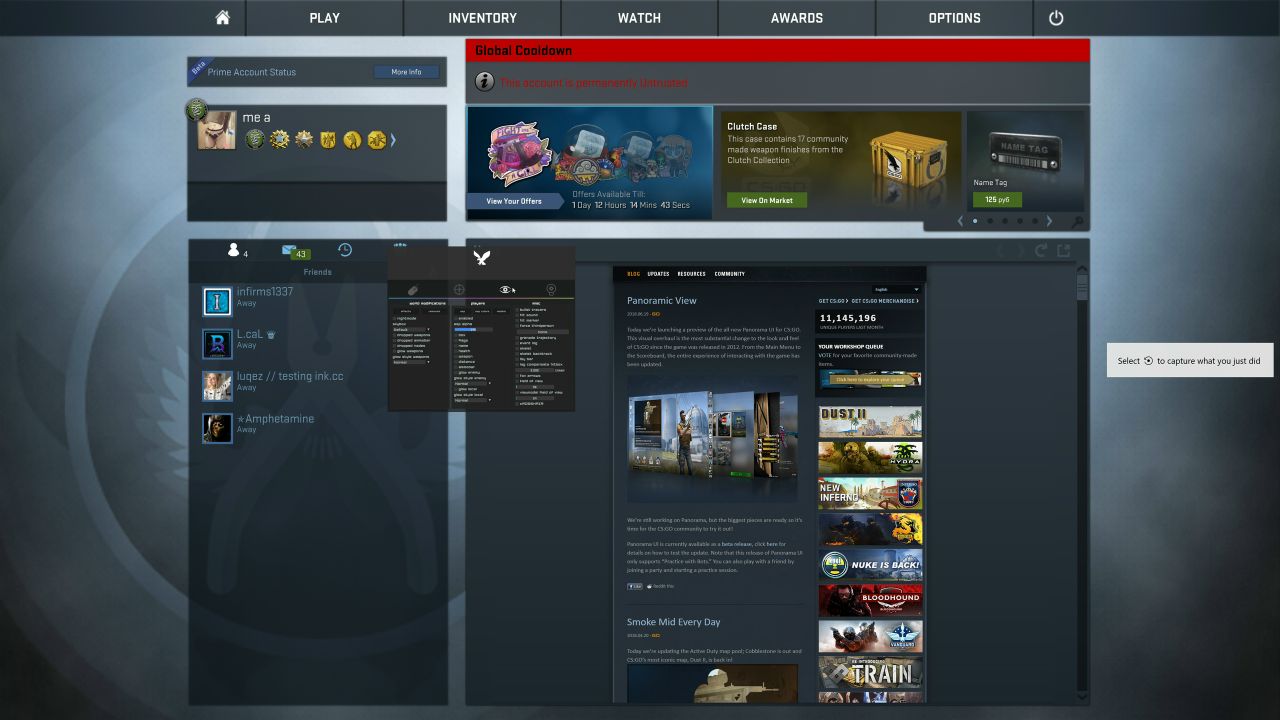Open the Dust II banner thumbnail
The height and width of the screenshot is (720, 1280).
870,421
